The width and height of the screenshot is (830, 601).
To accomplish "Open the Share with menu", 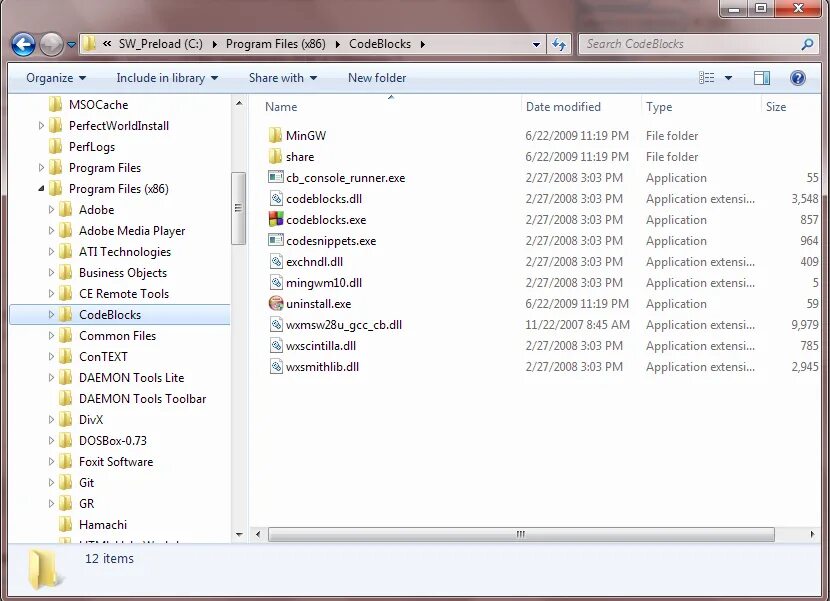I will 283,78.
